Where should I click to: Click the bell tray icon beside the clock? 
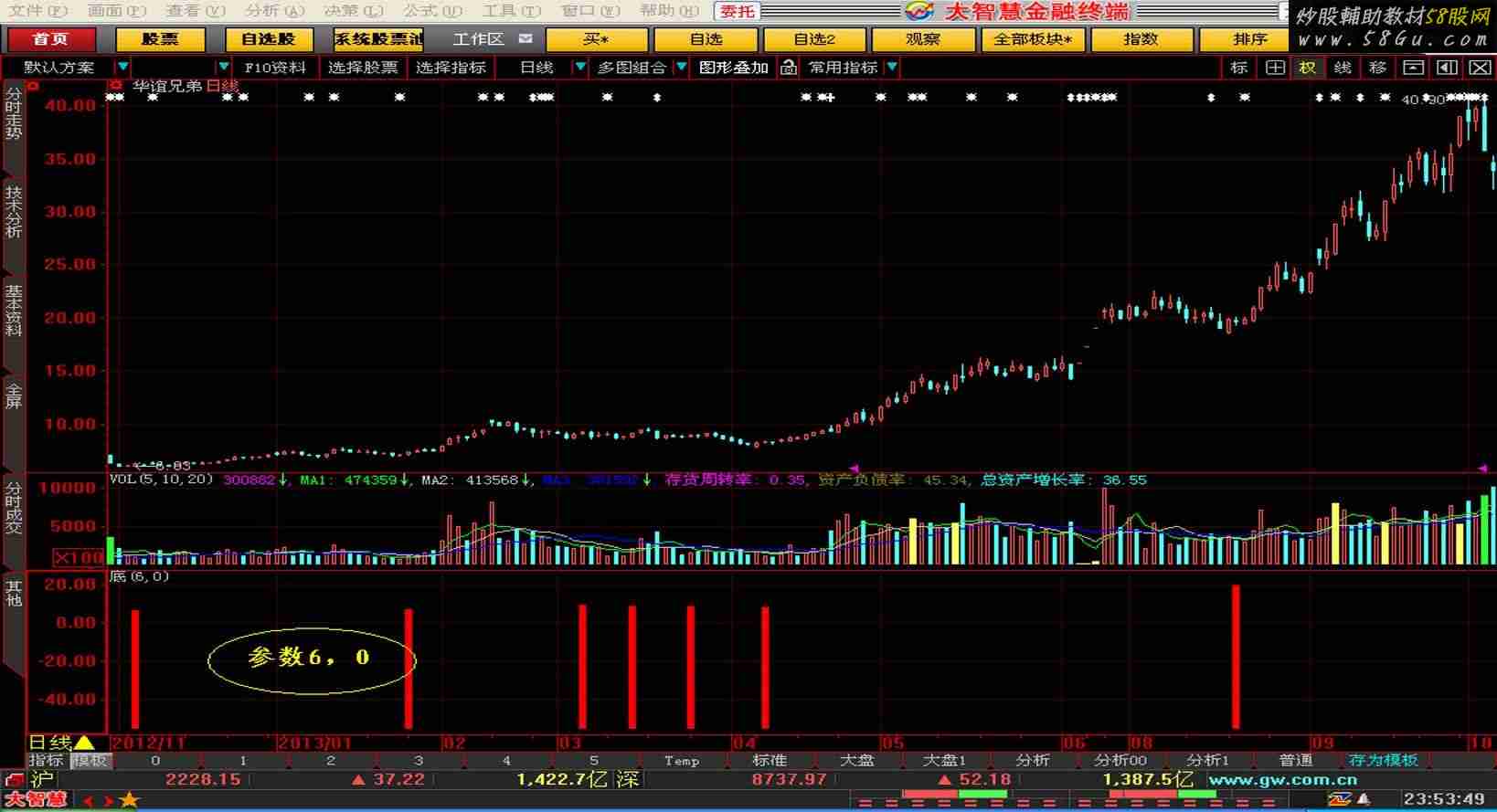pos(1364,800)
